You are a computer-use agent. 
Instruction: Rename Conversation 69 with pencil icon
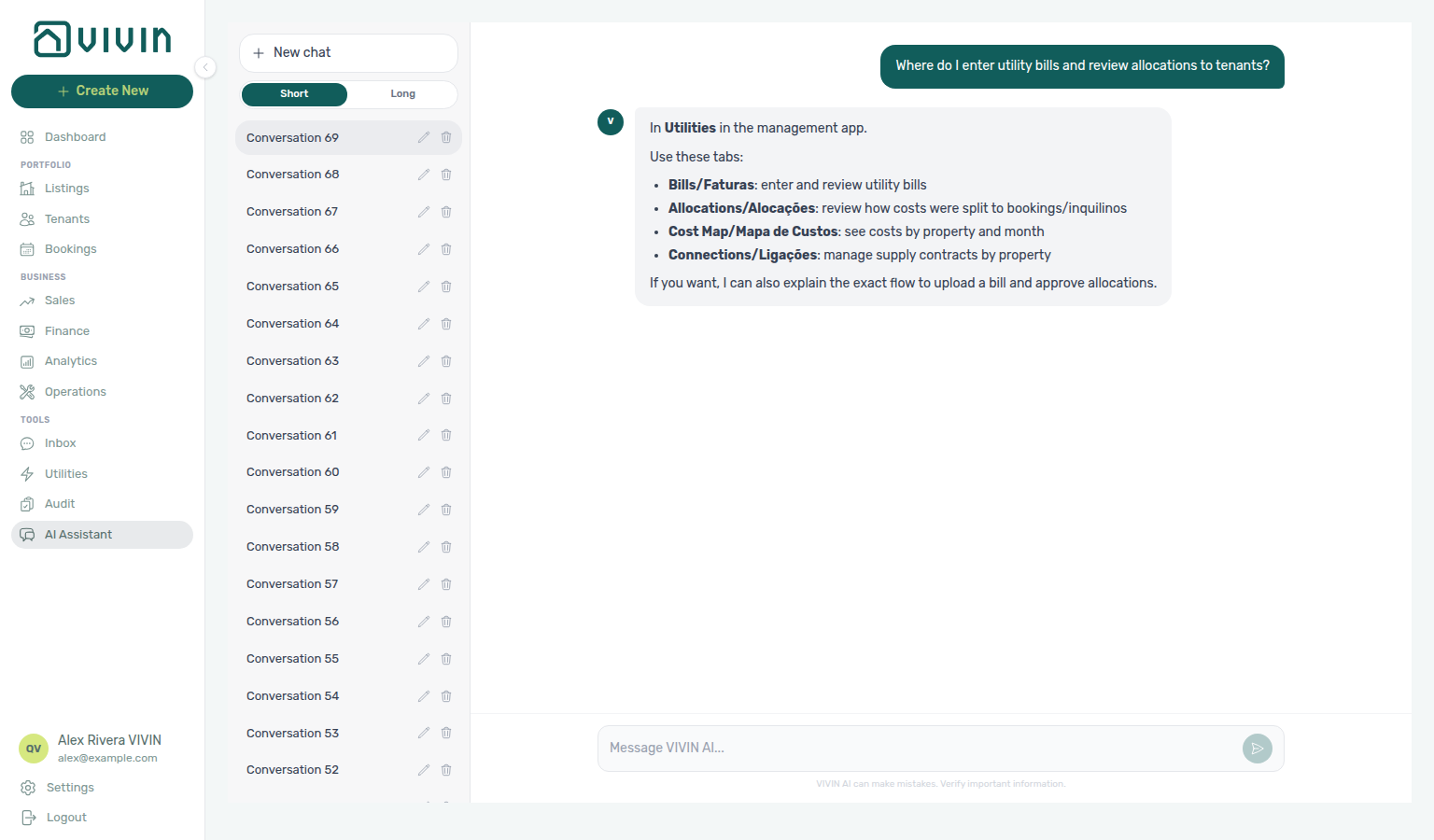[424, 138]
